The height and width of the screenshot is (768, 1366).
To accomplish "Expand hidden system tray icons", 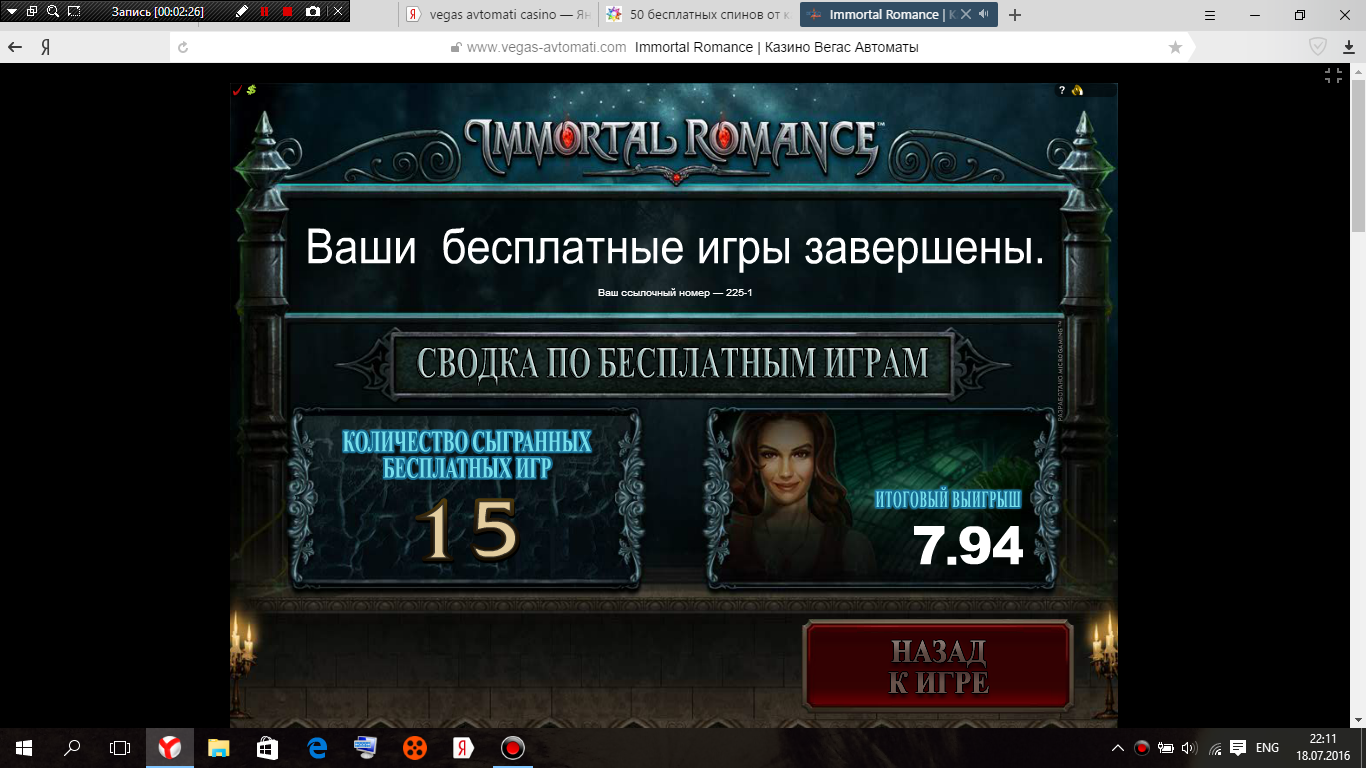I will point(1118,747).
